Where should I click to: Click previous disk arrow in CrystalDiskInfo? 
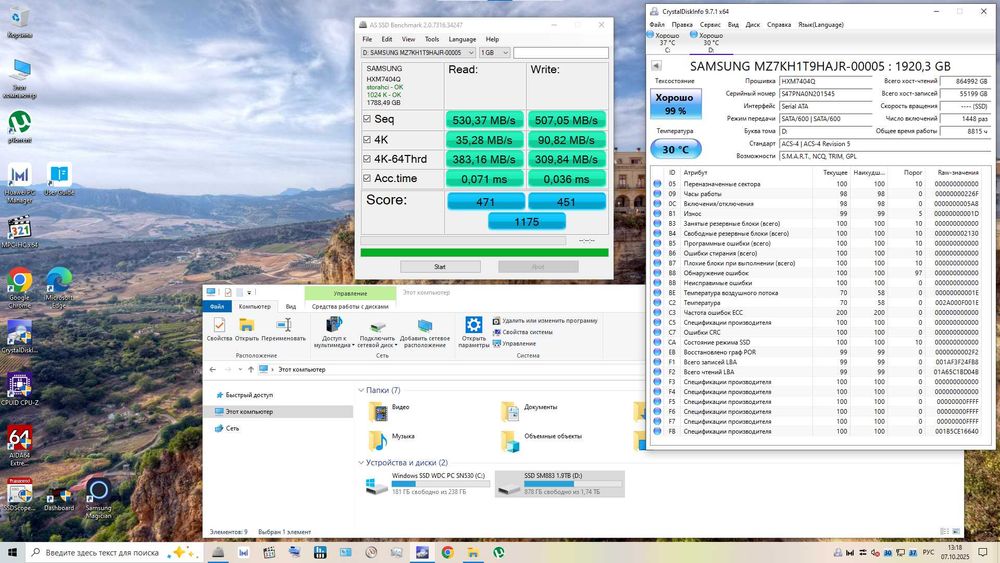656,65
